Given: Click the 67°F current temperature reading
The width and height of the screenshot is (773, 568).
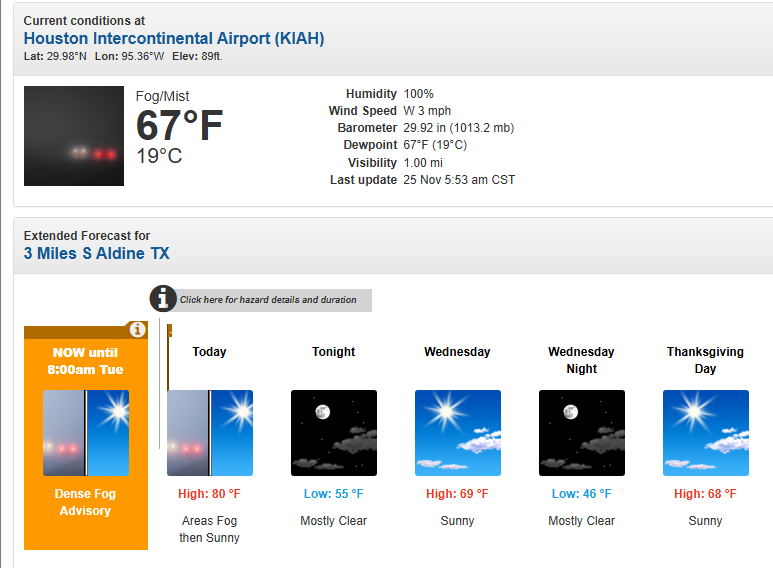Looking at the screenshot, I should (x=180, y=127).
